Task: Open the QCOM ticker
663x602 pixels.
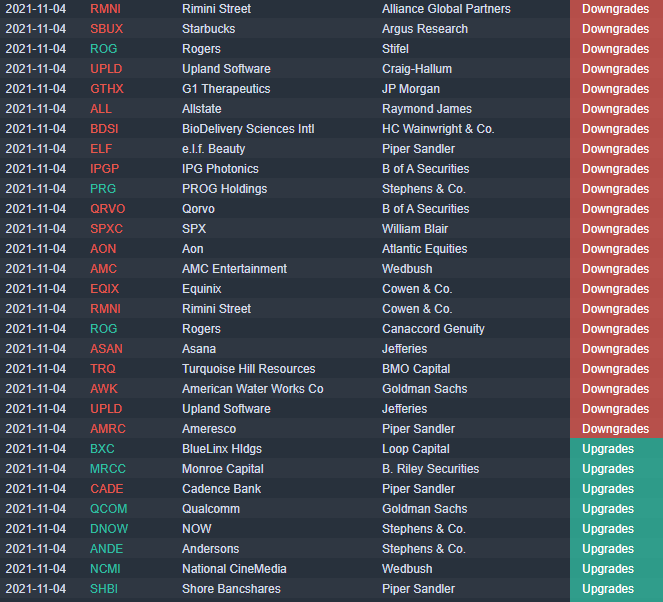Action: pos(109,509)
